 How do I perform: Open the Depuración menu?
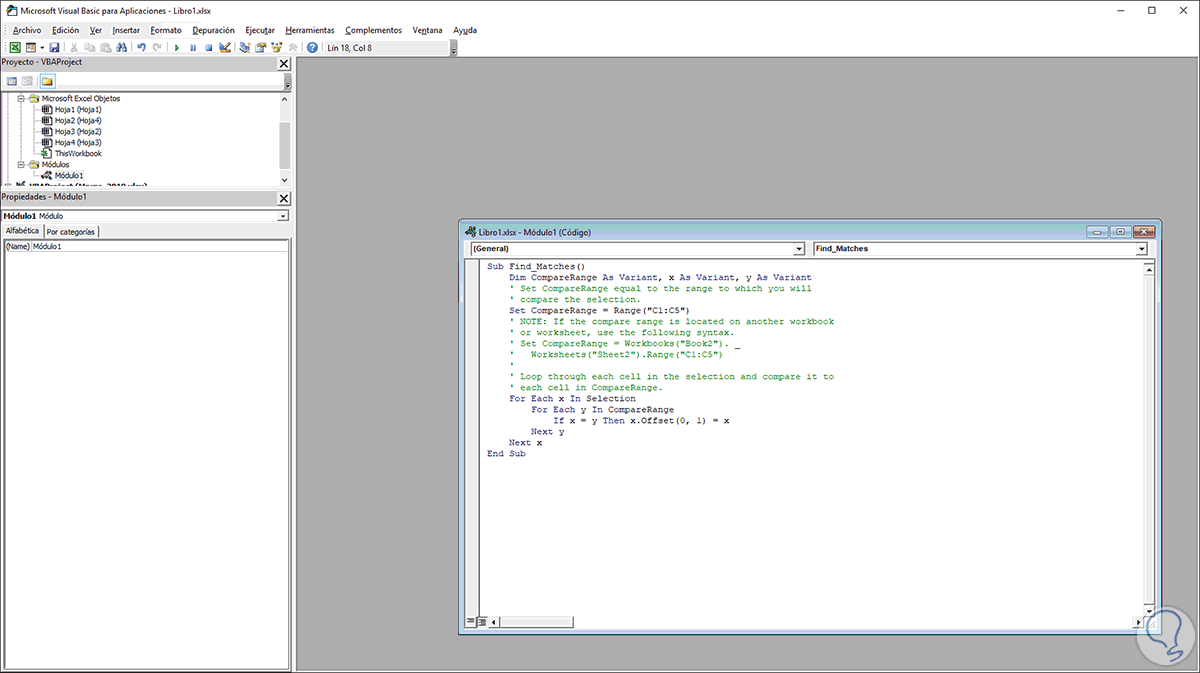tap(213, 30)
